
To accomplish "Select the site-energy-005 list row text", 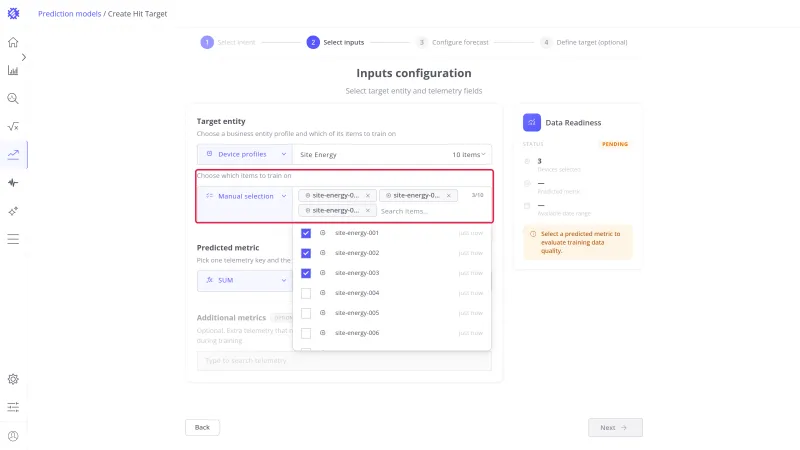I will (x=357, y=313).
